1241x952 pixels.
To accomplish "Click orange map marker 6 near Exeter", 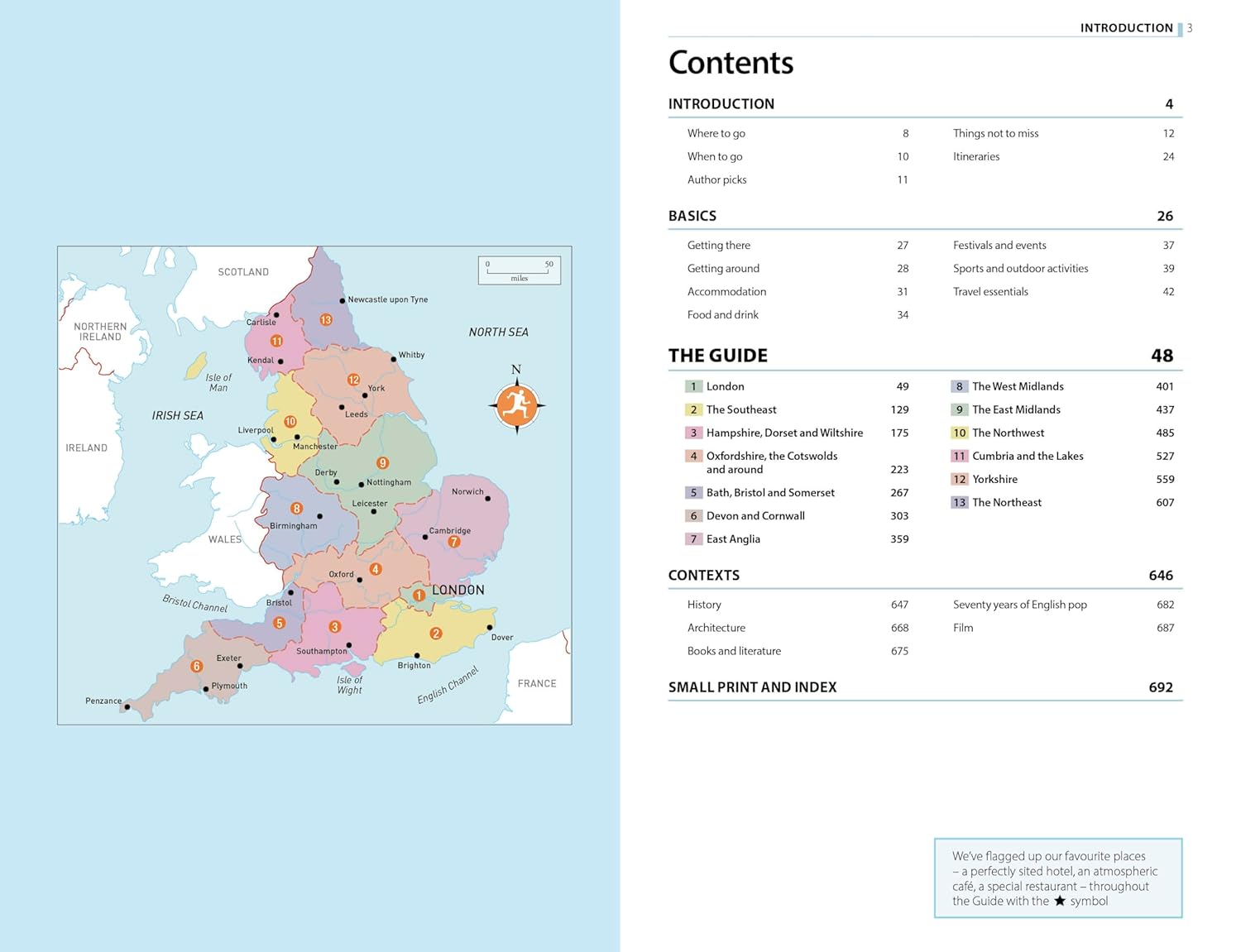I will (197, 666).
